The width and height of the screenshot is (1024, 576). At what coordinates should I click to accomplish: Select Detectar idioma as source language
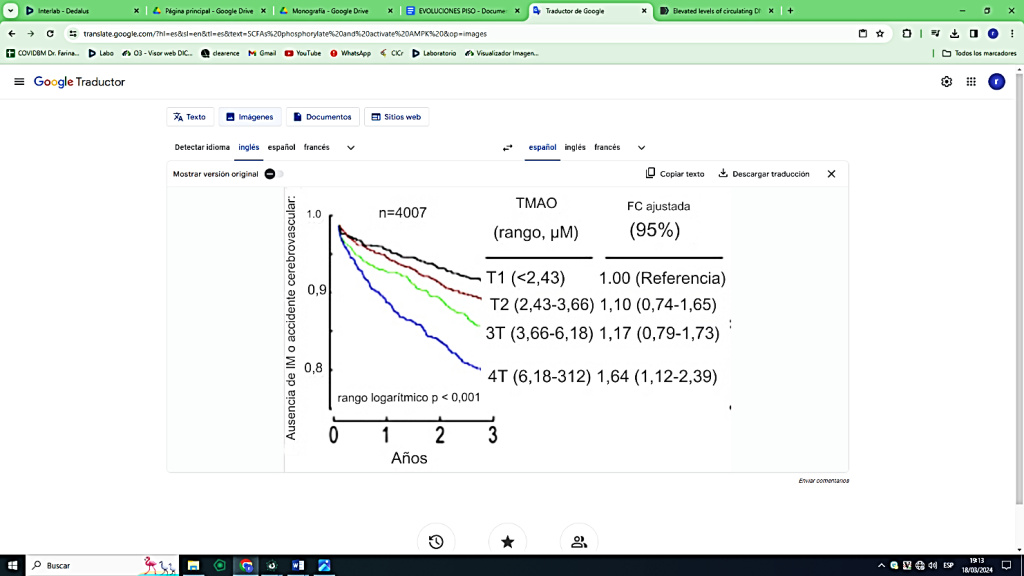202,148
